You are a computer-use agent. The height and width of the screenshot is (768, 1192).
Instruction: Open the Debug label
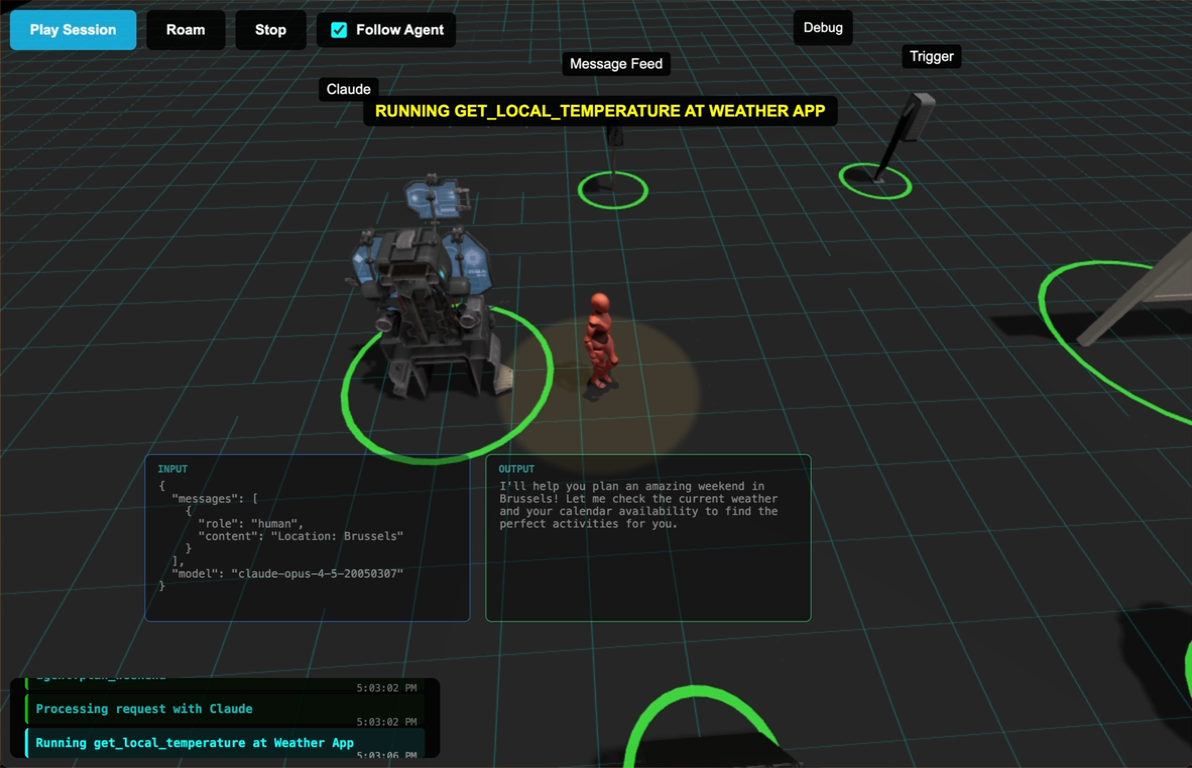pos(823,27)
